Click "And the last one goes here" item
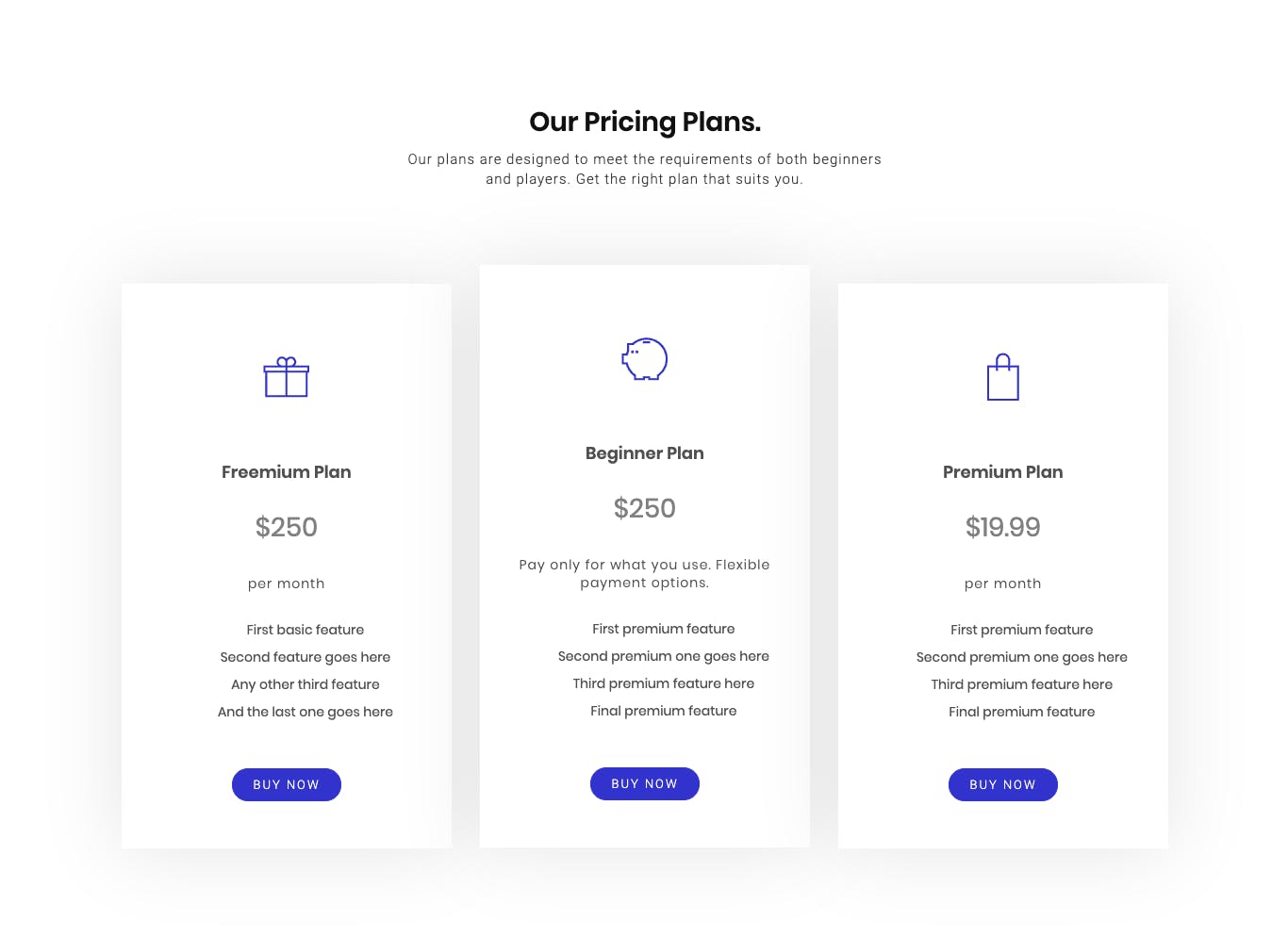This screenshot has height=937, width=1288. point(305,712)
